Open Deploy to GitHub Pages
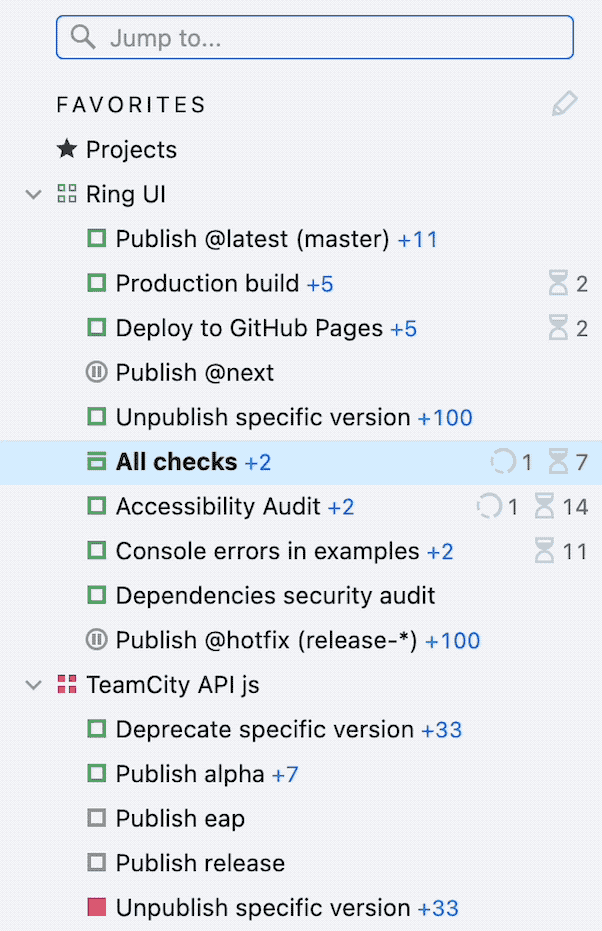602x931 pixels. point(249,328)
